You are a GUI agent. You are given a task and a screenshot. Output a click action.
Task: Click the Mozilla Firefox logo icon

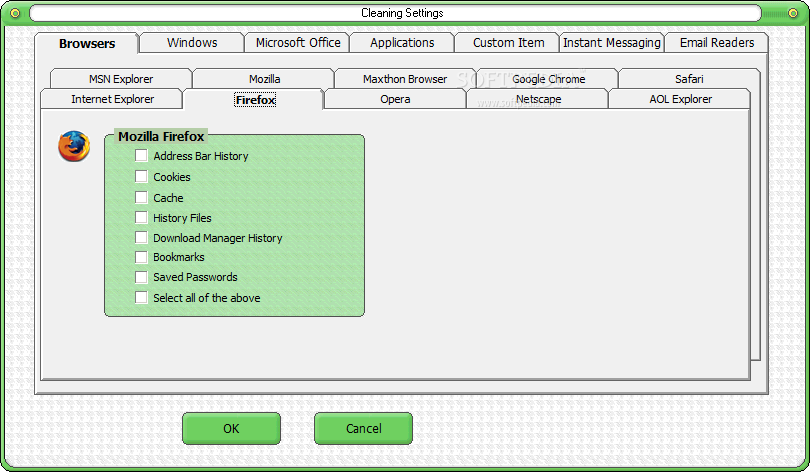point(74,146)
